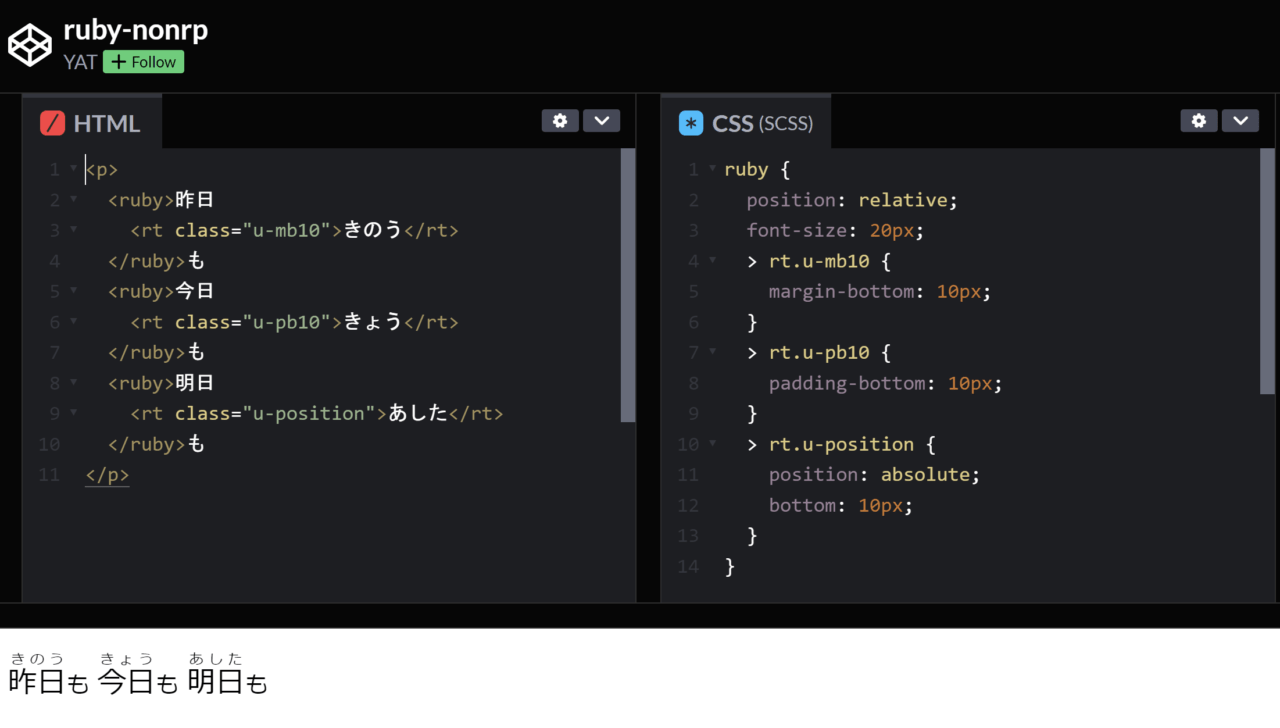Screen dimensions: 1280x728
Task: Click class="u-position" attribute in HTML
Action: 275,413
